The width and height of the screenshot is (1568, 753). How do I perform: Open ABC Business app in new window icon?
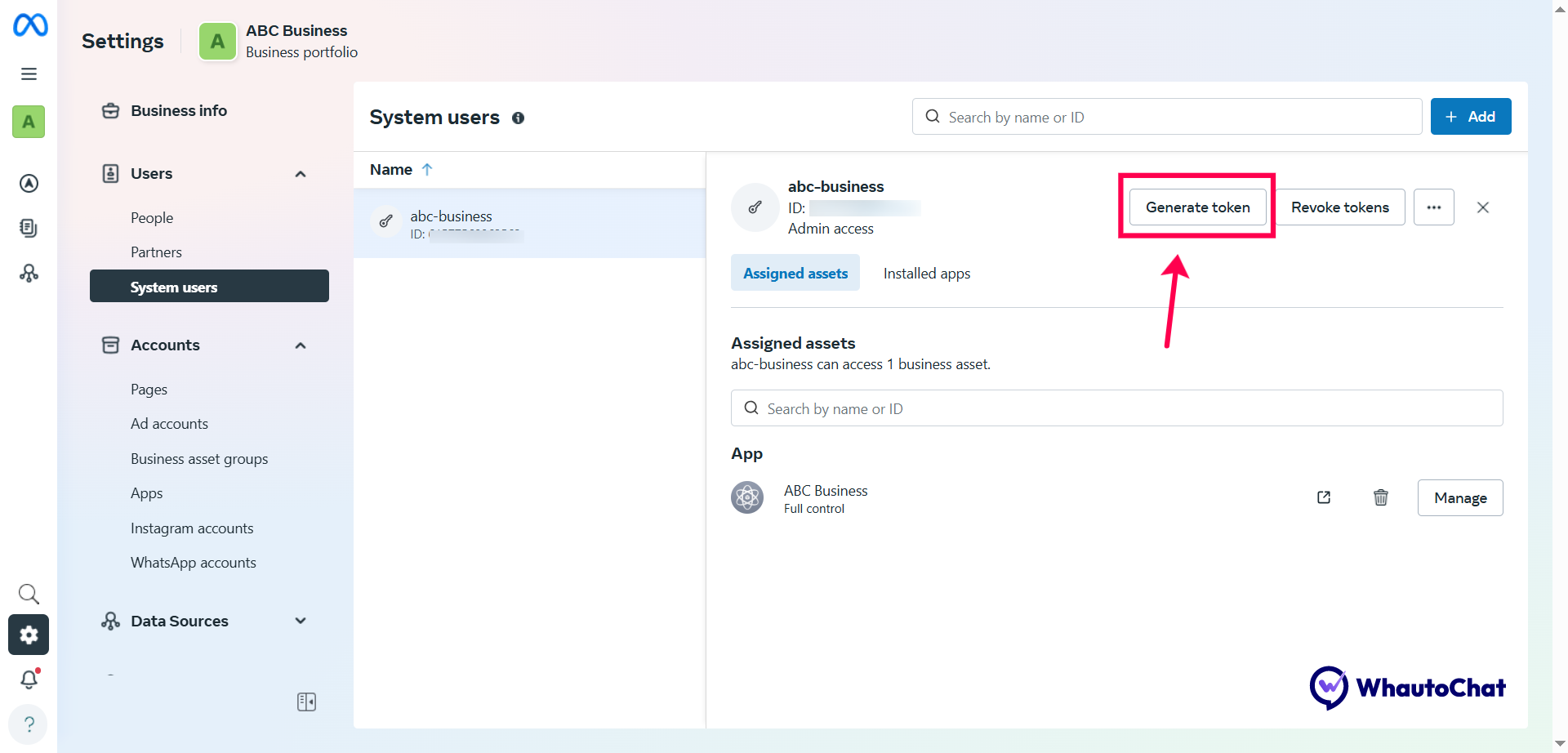(1324, 497)
